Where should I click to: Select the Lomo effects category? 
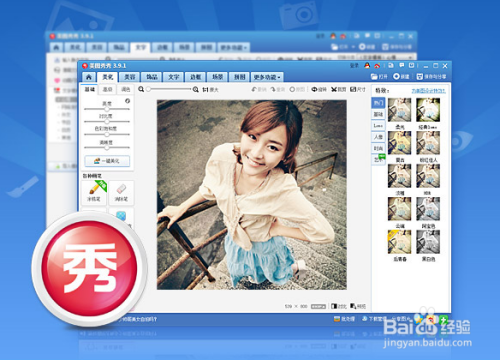[x=378, y=126]
